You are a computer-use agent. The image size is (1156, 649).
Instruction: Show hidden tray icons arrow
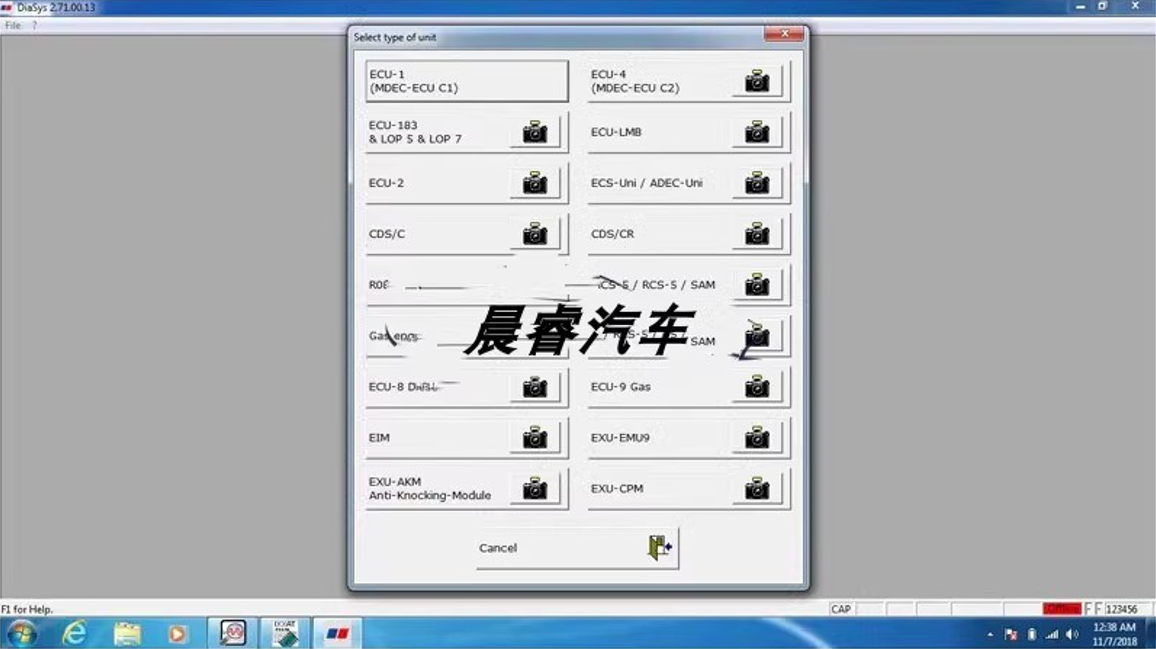[x=990, y=634]
